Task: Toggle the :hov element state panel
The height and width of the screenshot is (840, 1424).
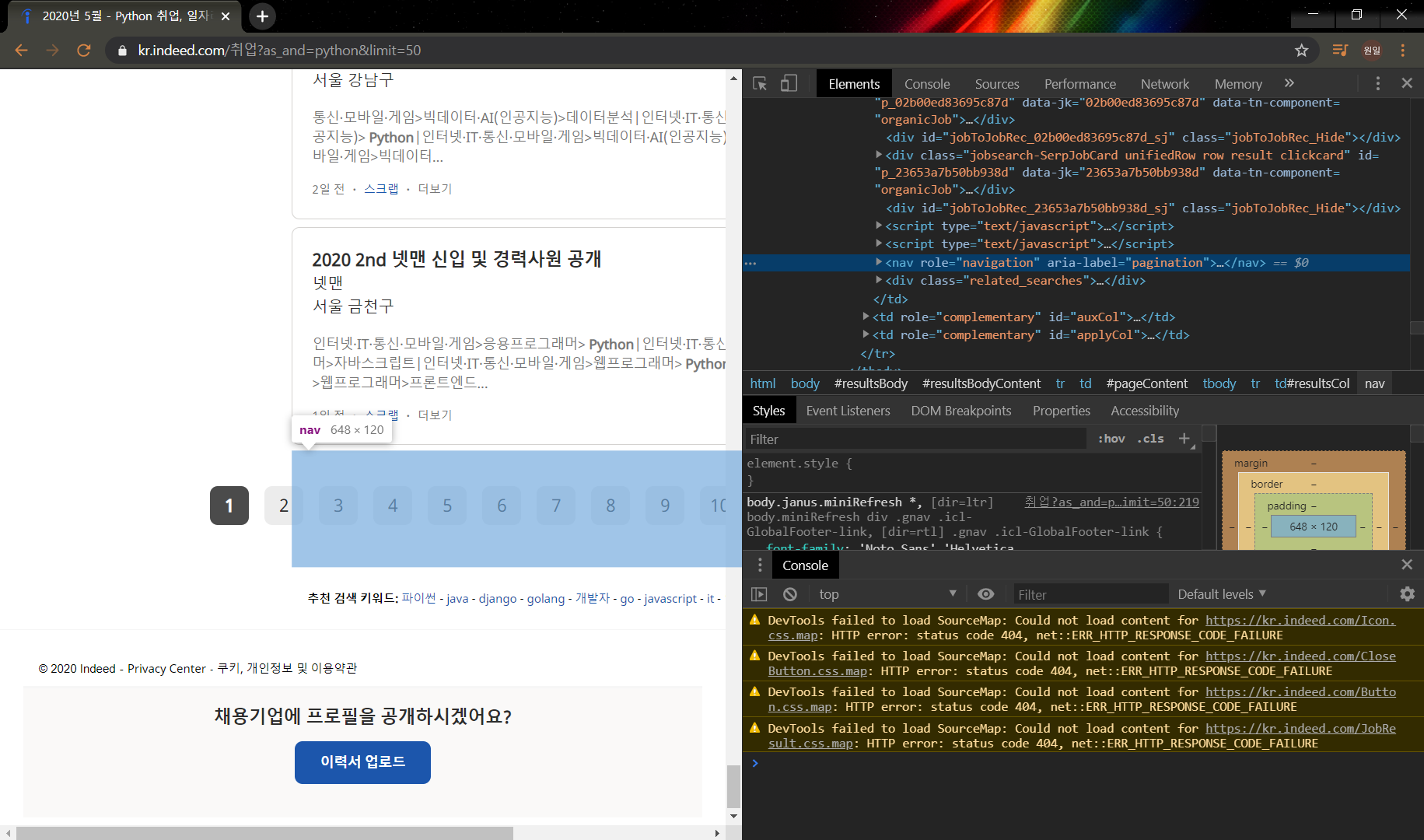Action: point(1111,439)
